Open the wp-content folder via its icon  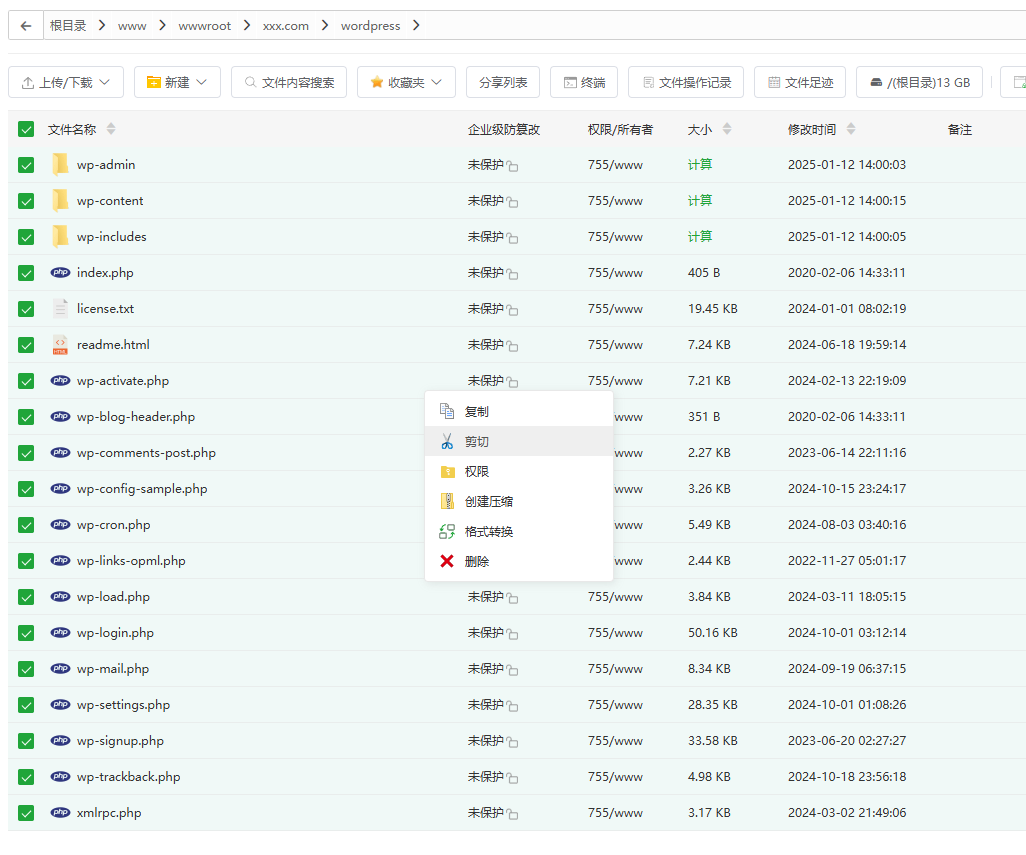(61, 200)
